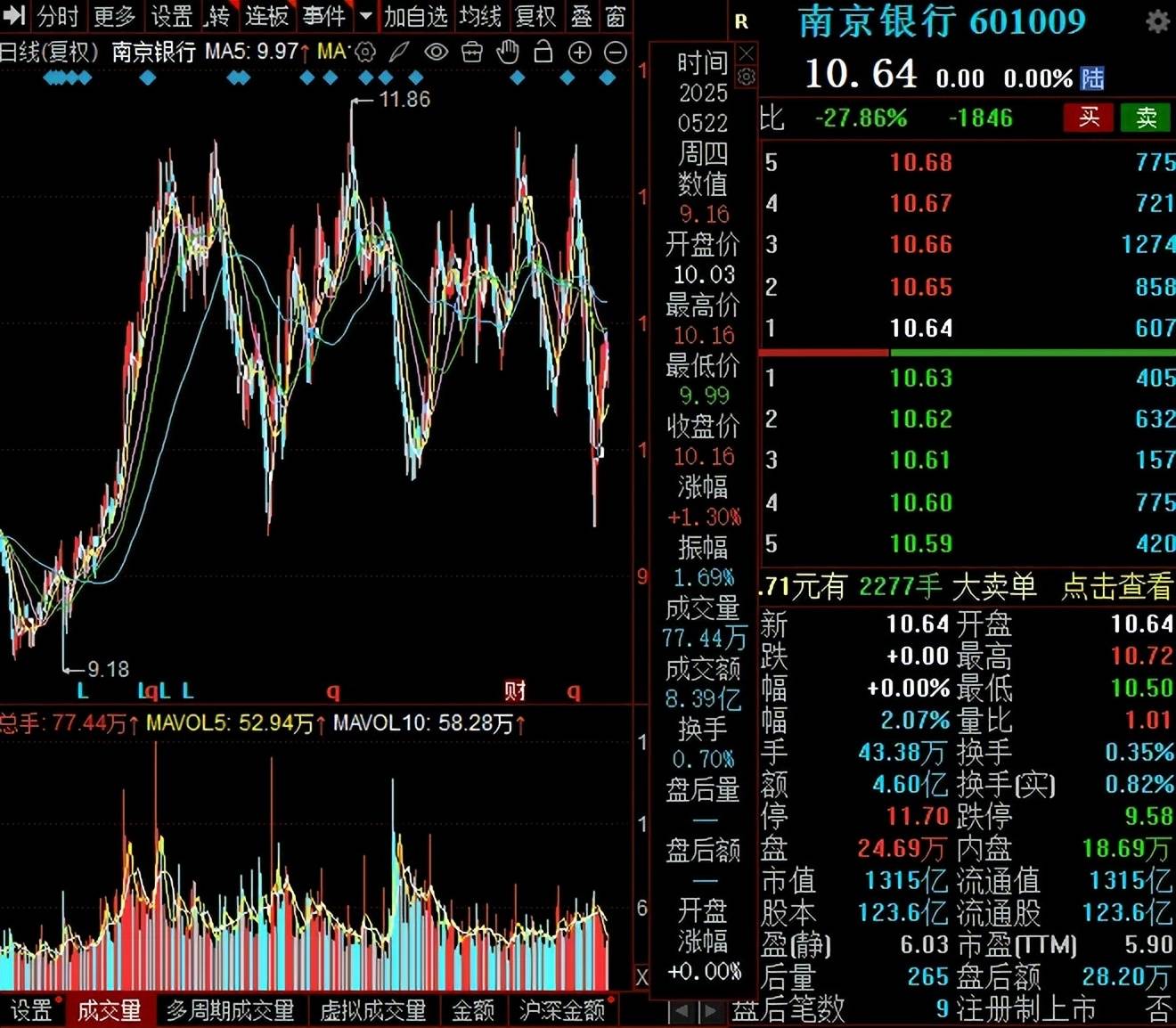Image resolution: width=1176 pixels, height=1028 pixels.
Task: Click the sell-5 price 10.68
Action: point(921,162)
